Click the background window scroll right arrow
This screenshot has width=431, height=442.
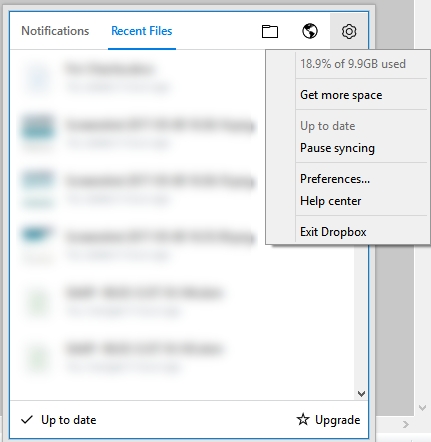[x=406, y=425]
